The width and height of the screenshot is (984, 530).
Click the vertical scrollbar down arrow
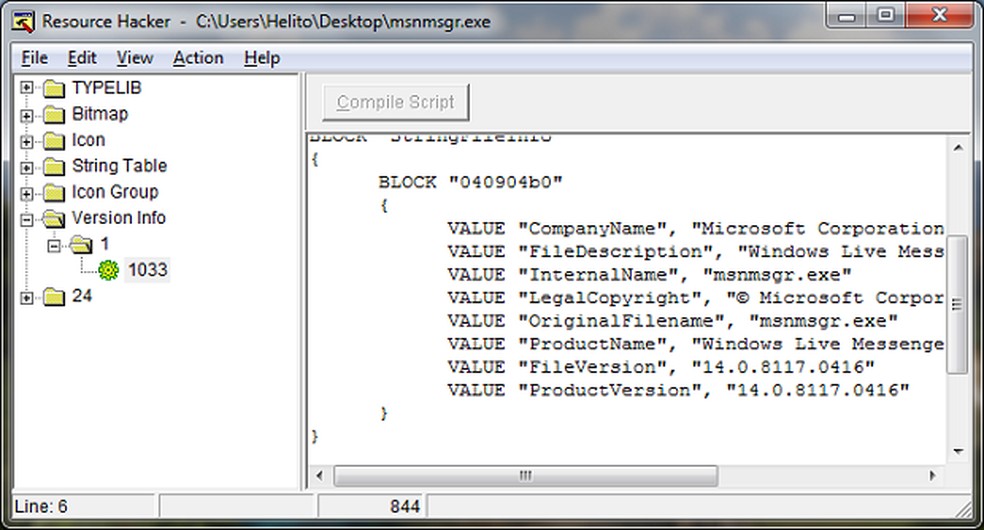(x=958, y=452)
